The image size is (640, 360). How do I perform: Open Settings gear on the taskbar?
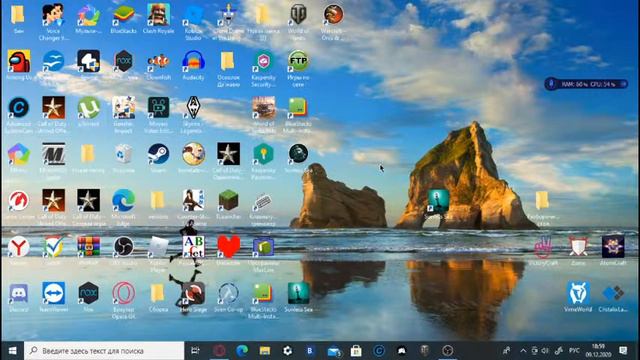(x=288, y=351)
